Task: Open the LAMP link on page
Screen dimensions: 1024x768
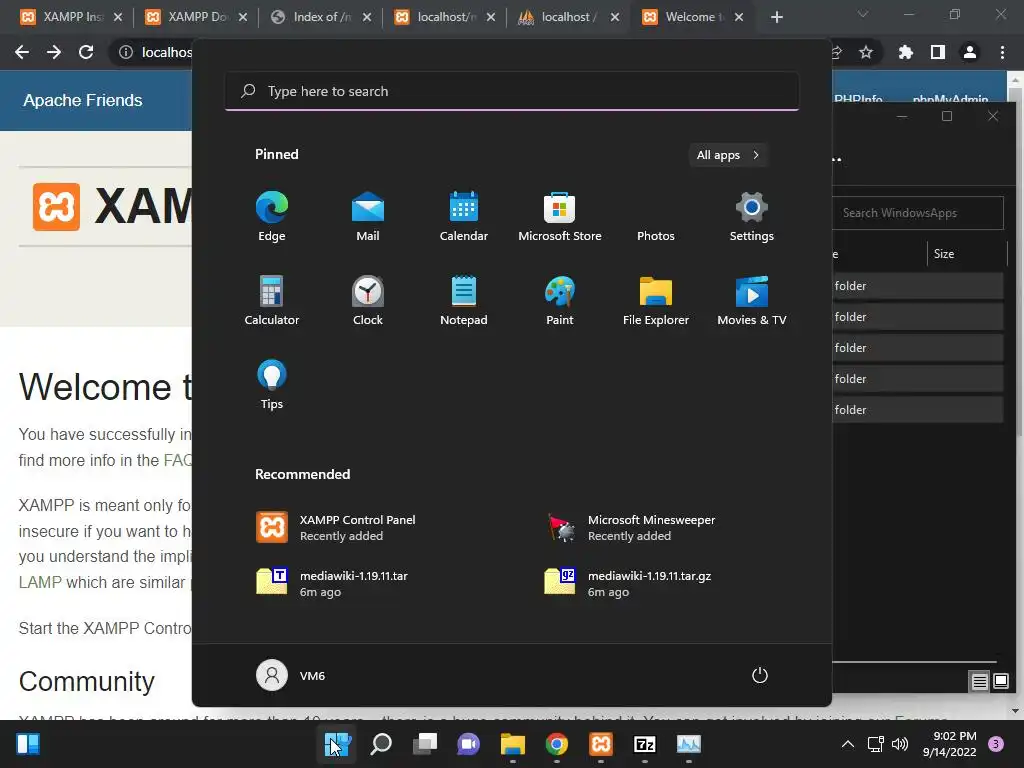Action: click(x=40, y=582)
